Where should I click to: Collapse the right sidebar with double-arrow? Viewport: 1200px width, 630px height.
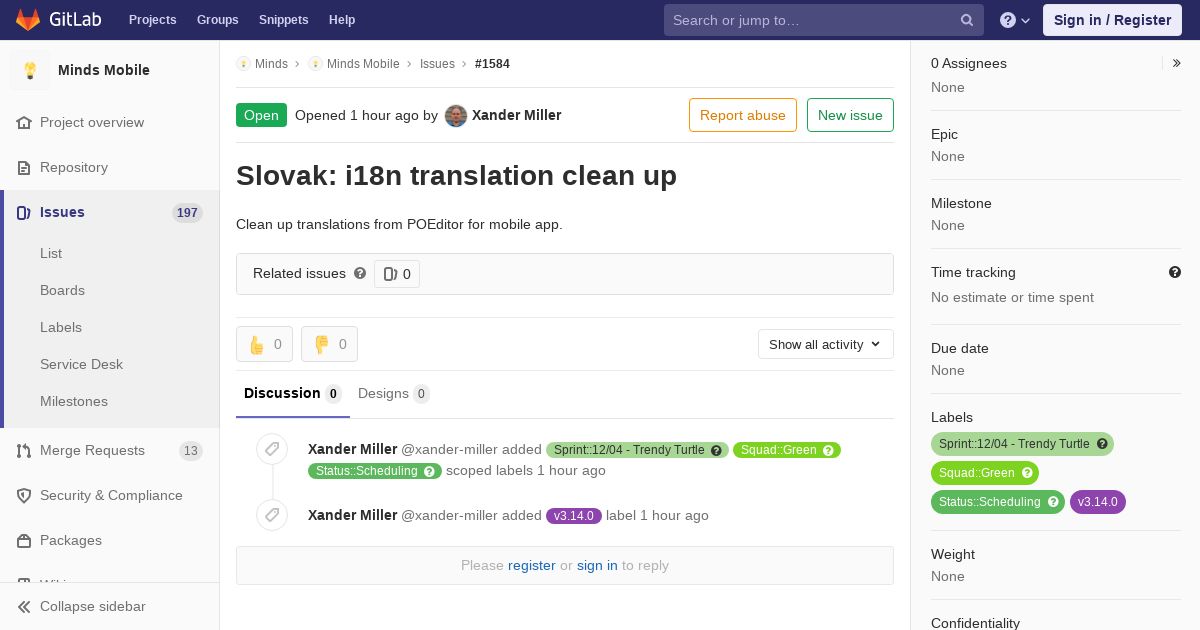pos(1176,63)
